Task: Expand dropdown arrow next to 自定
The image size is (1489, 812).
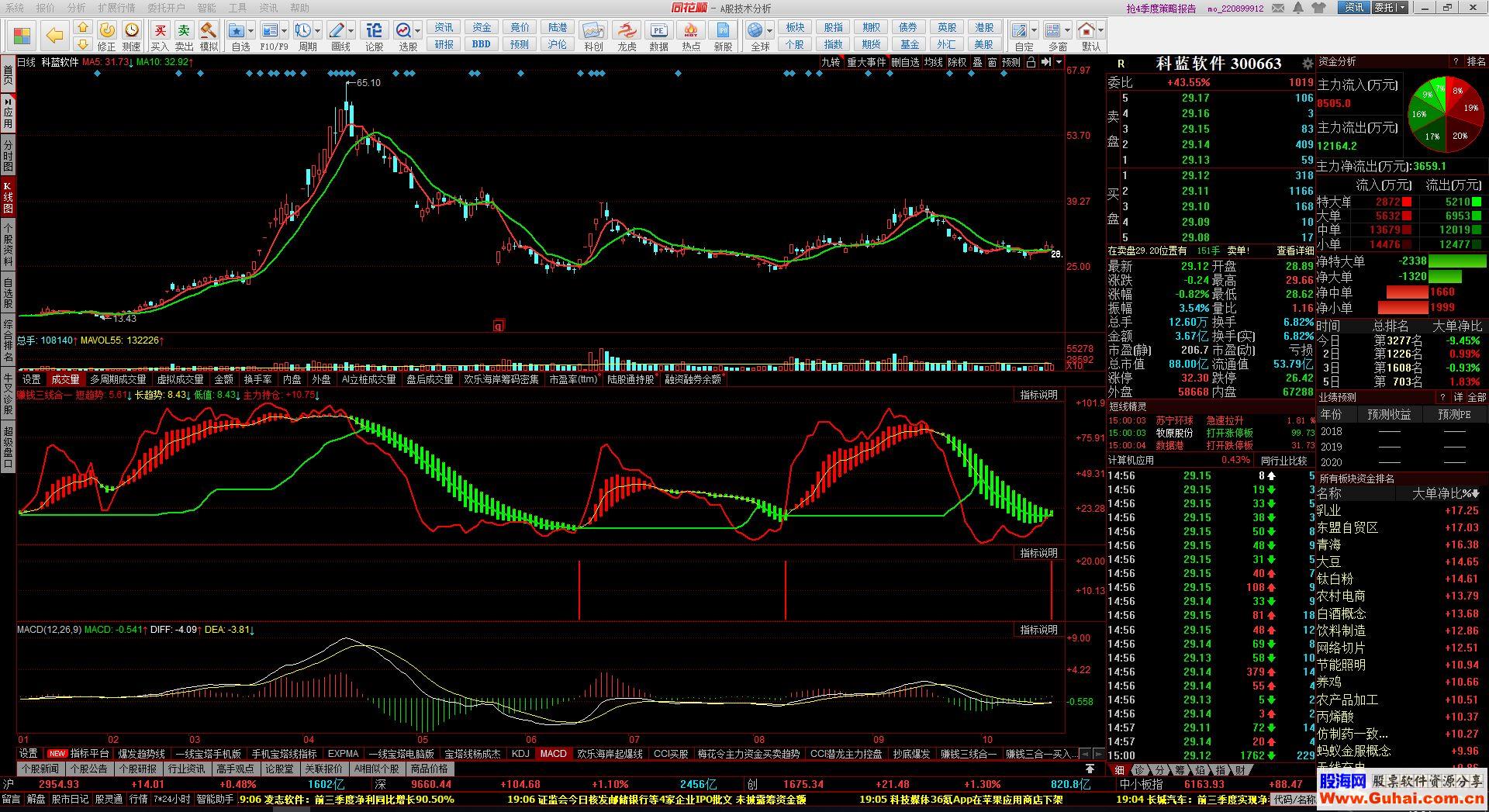Action: click(x=1034, y=31)
